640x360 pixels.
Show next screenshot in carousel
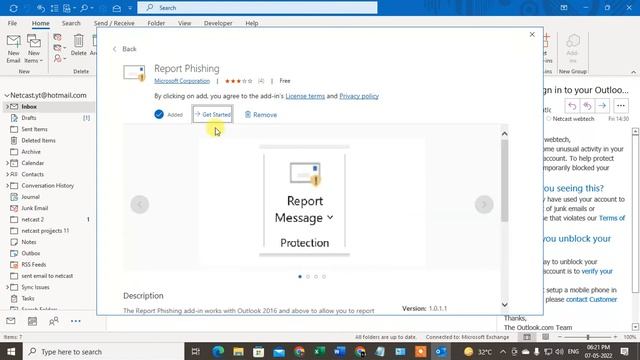[484, 204]
